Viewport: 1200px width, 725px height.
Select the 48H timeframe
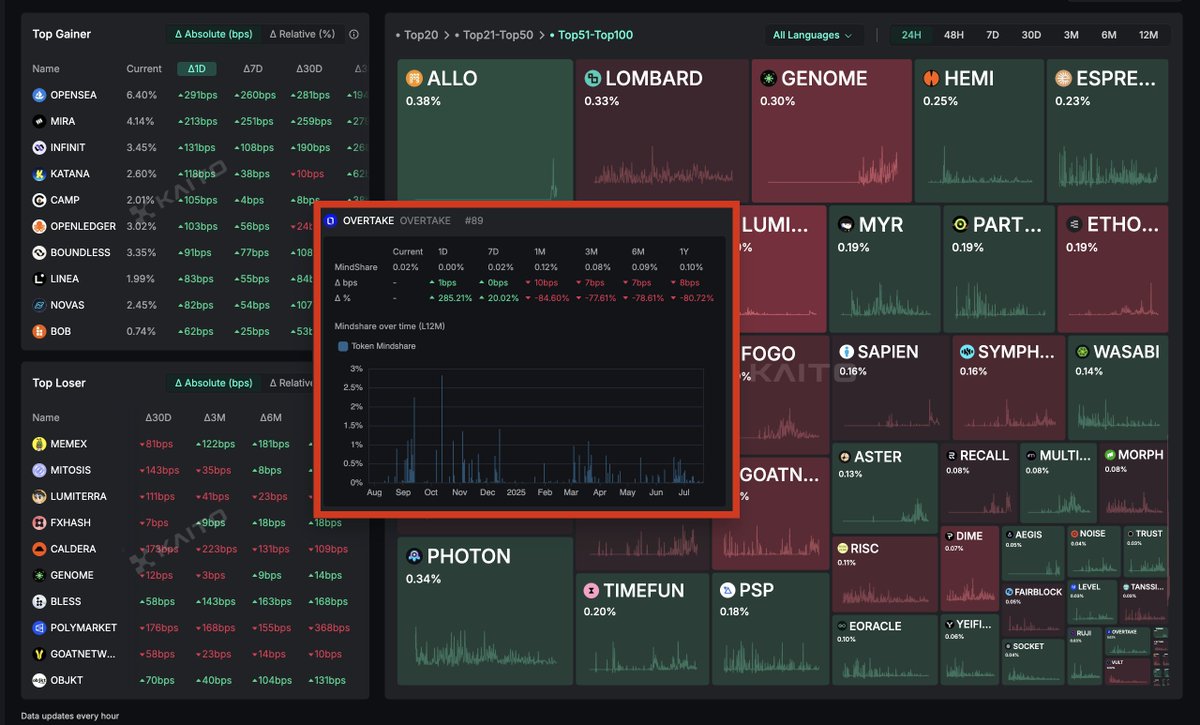[953, 35]
